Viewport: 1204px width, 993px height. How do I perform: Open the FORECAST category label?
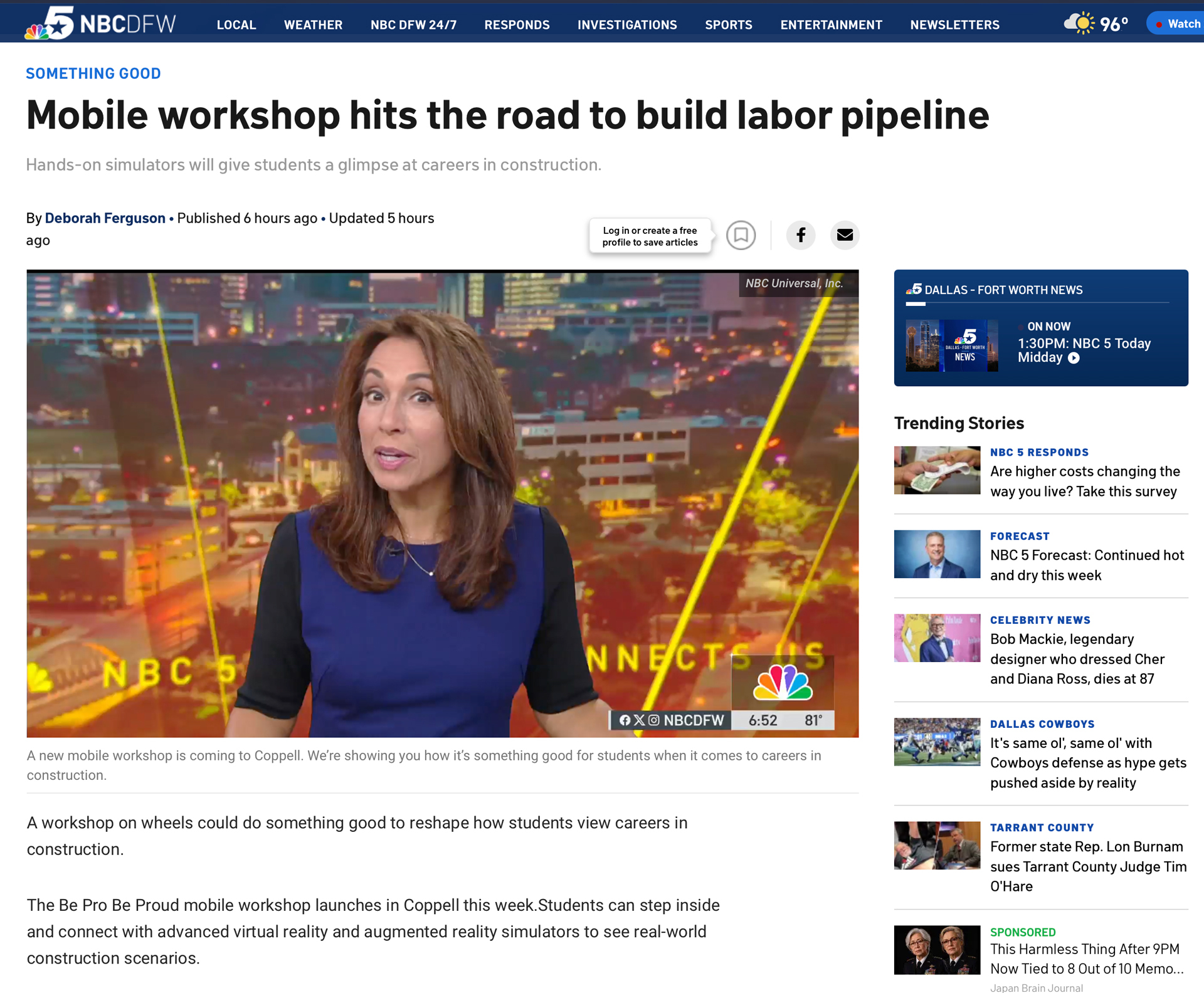(1020, 536)
